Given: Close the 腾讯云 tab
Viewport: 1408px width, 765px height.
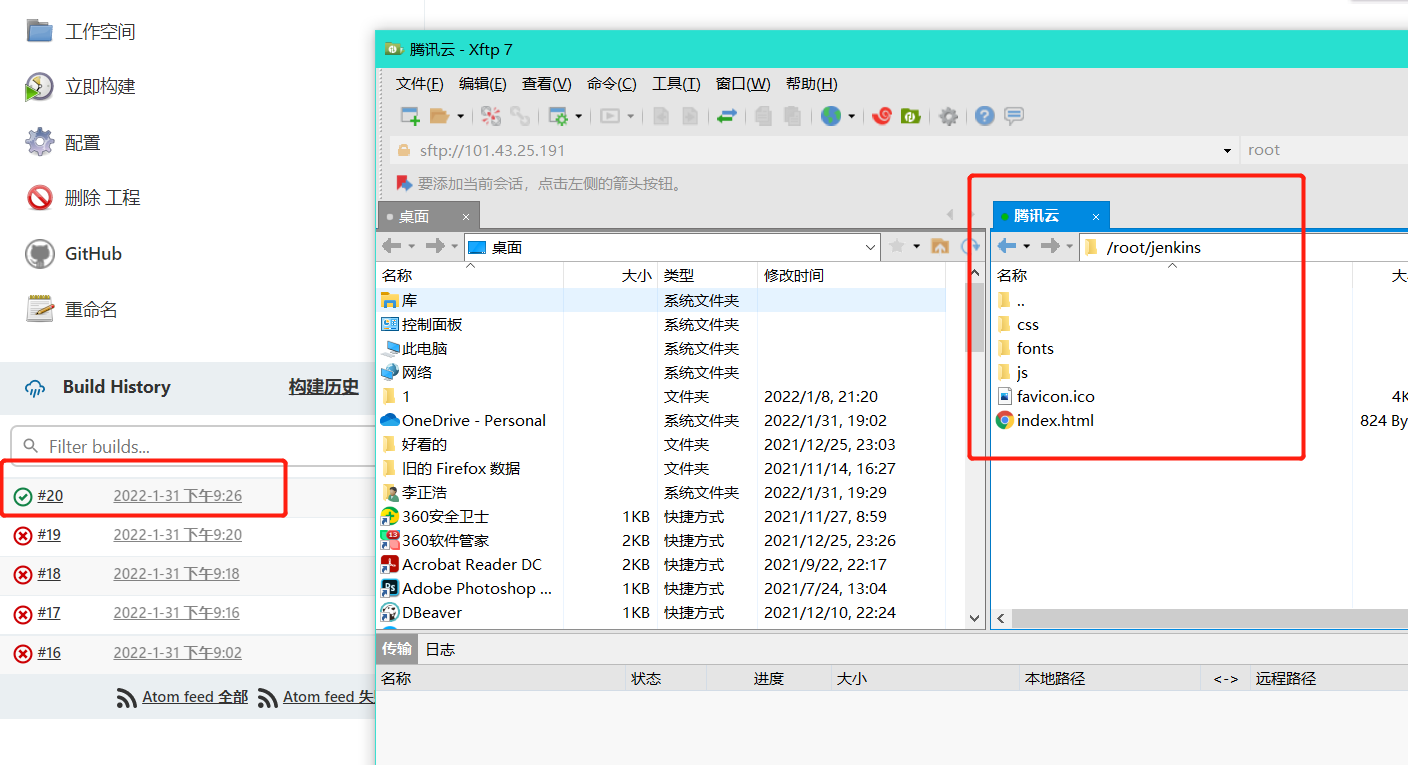Looking at the screenshot, I should click(1096, 216).
